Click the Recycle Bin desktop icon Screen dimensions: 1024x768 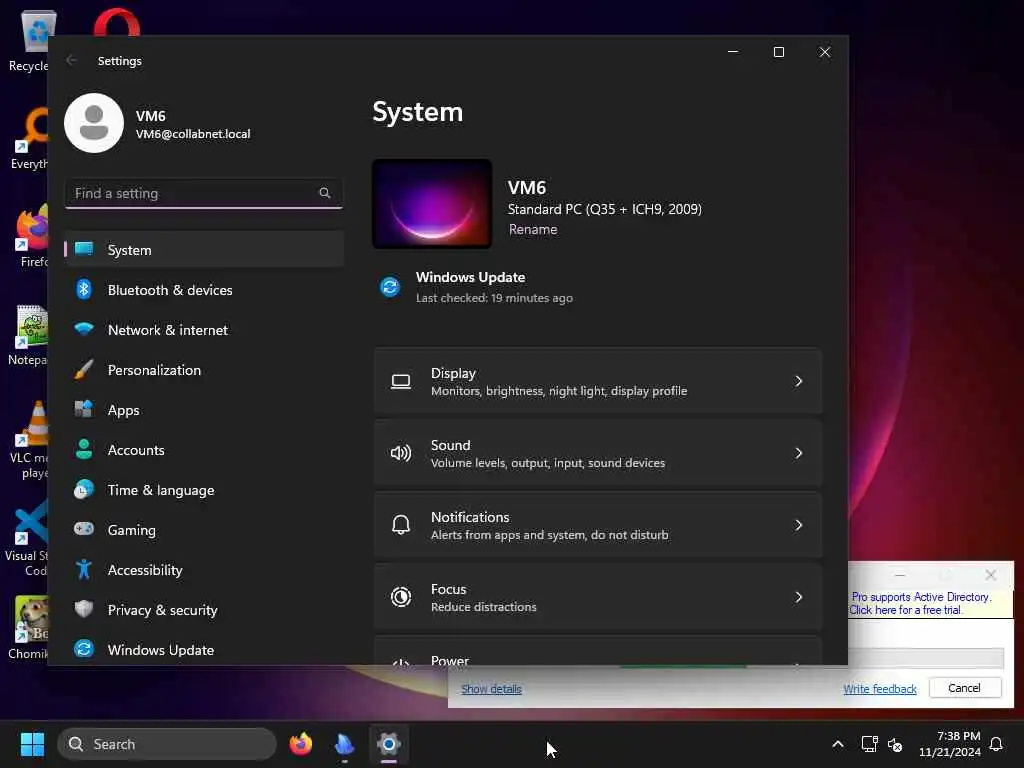click(x=29, y=41)
